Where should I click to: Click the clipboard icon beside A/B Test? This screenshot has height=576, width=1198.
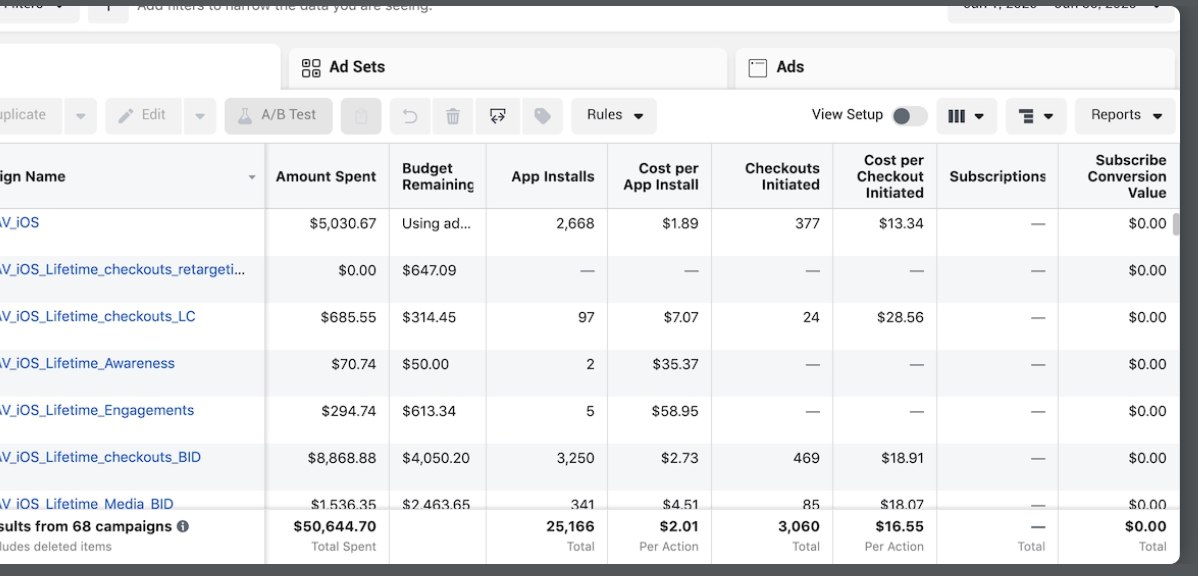tap(361, 116)
